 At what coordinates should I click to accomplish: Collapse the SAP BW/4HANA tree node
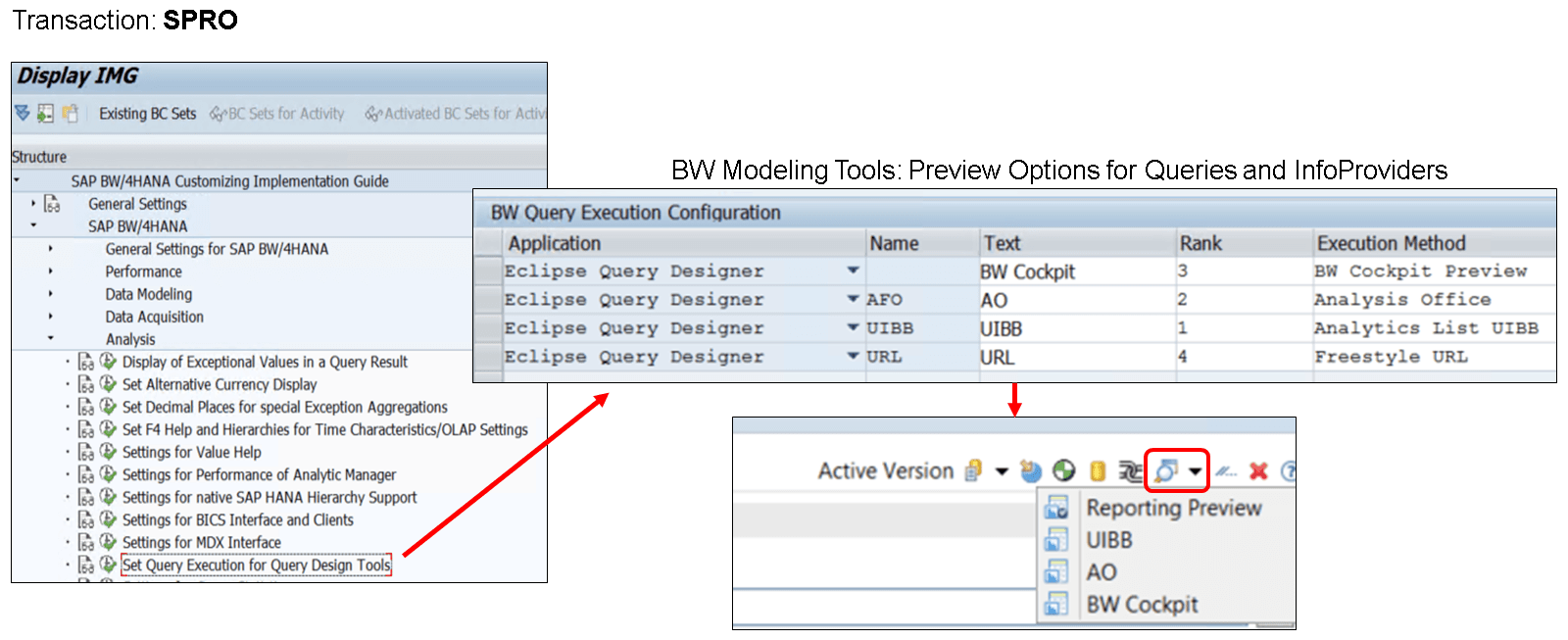[x=33, y=225]
